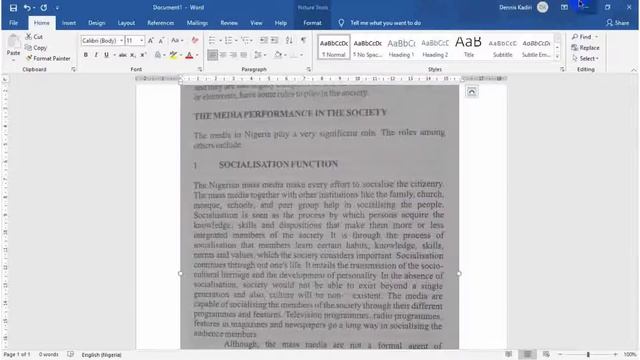640x360 pixels.
Task: Switch to Read Mode view
Action: 508,354
